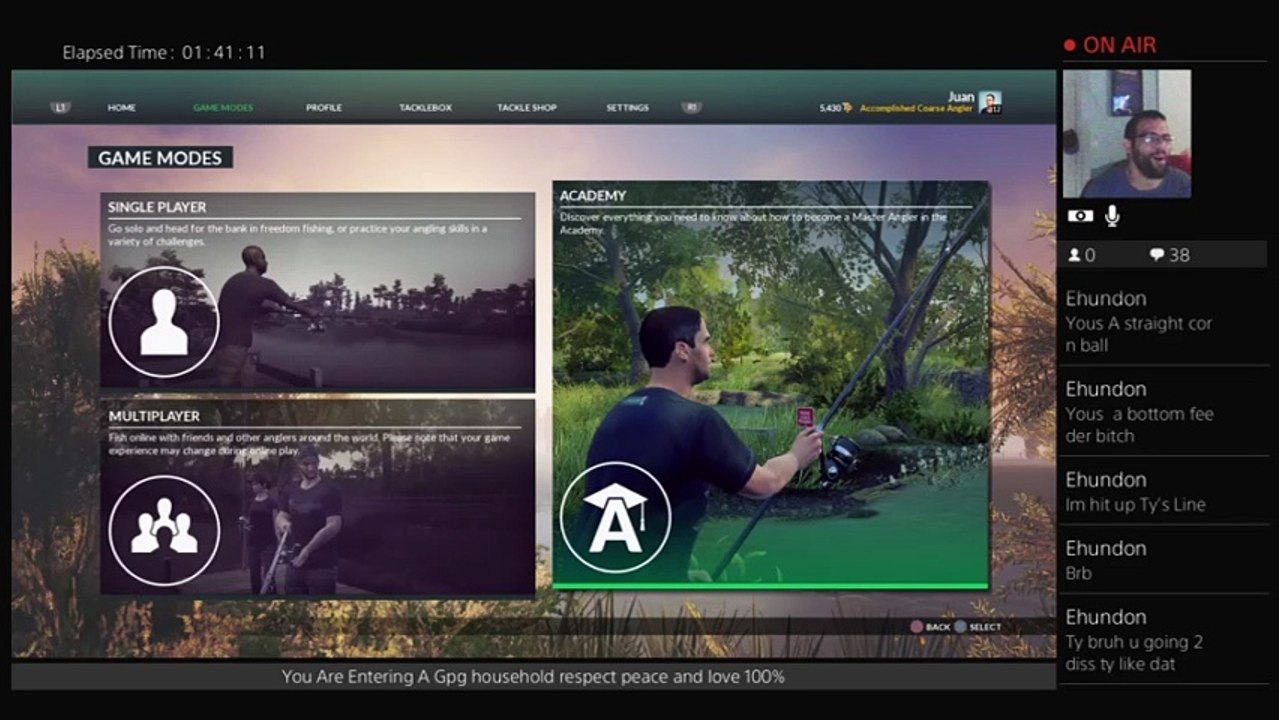Click the viewer count icon
The image size is (1279, 720).
[x=1075, y=255]
